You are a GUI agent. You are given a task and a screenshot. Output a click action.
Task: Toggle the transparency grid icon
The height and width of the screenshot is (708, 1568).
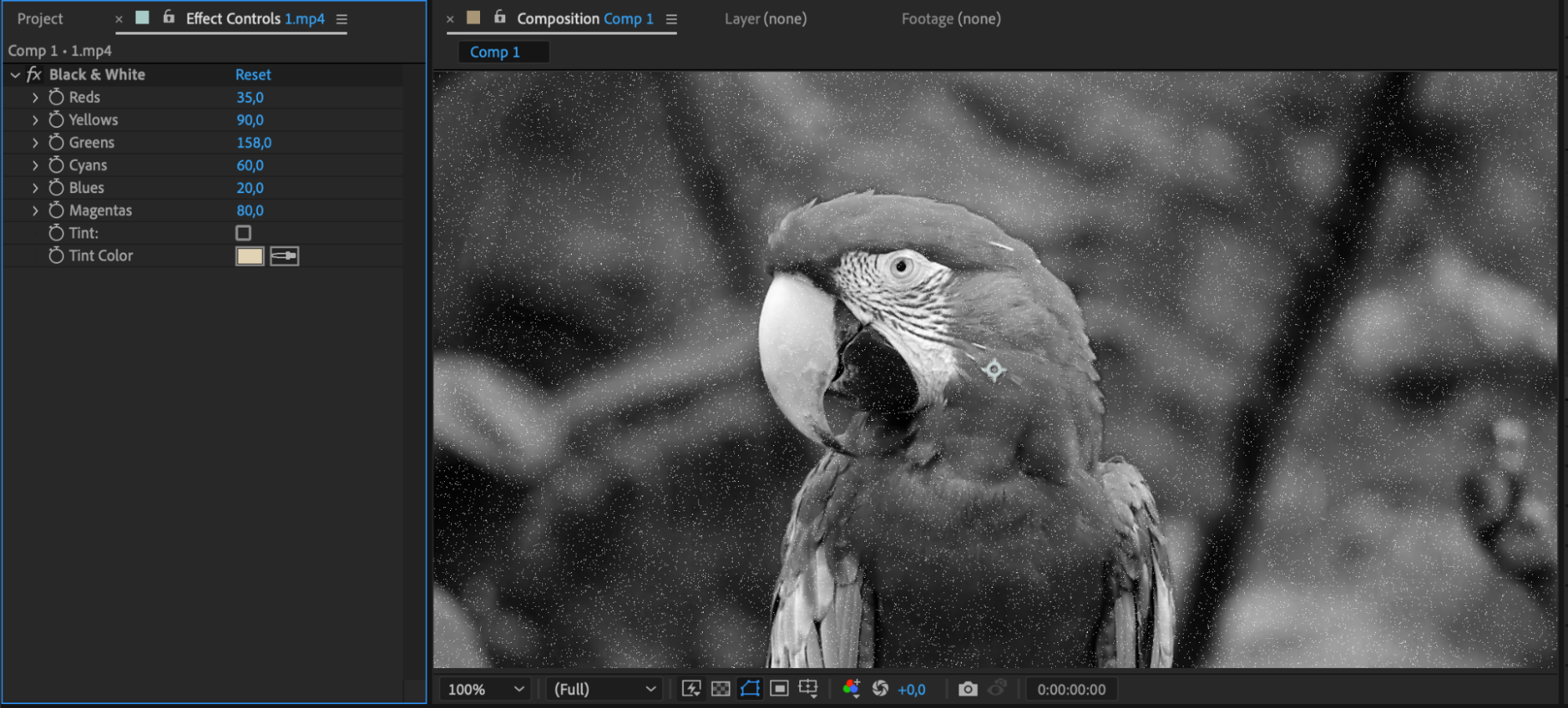[x=720, y=688]
